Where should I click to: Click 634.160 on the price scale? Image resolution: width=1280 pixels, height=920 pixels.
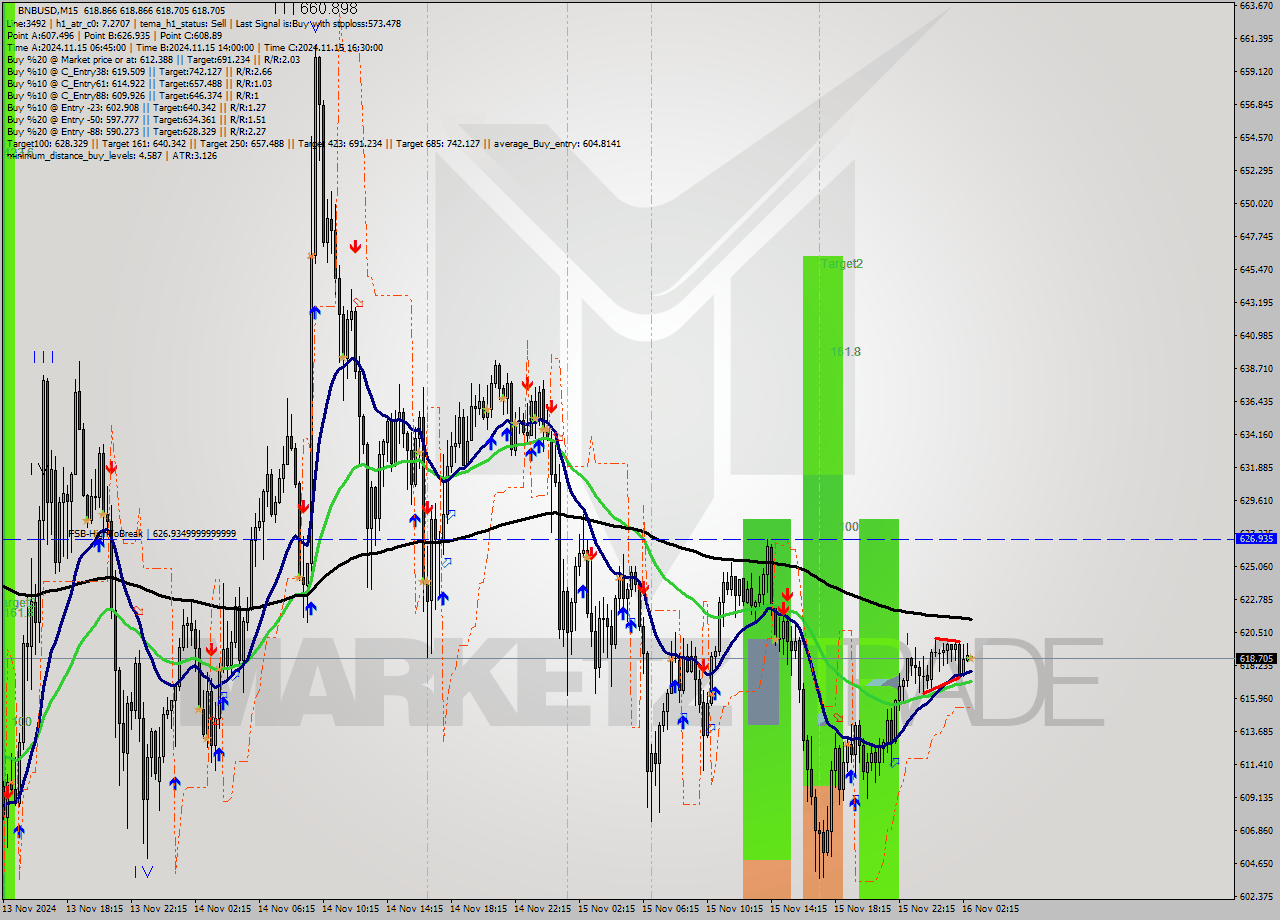(x=1255, y=434)
